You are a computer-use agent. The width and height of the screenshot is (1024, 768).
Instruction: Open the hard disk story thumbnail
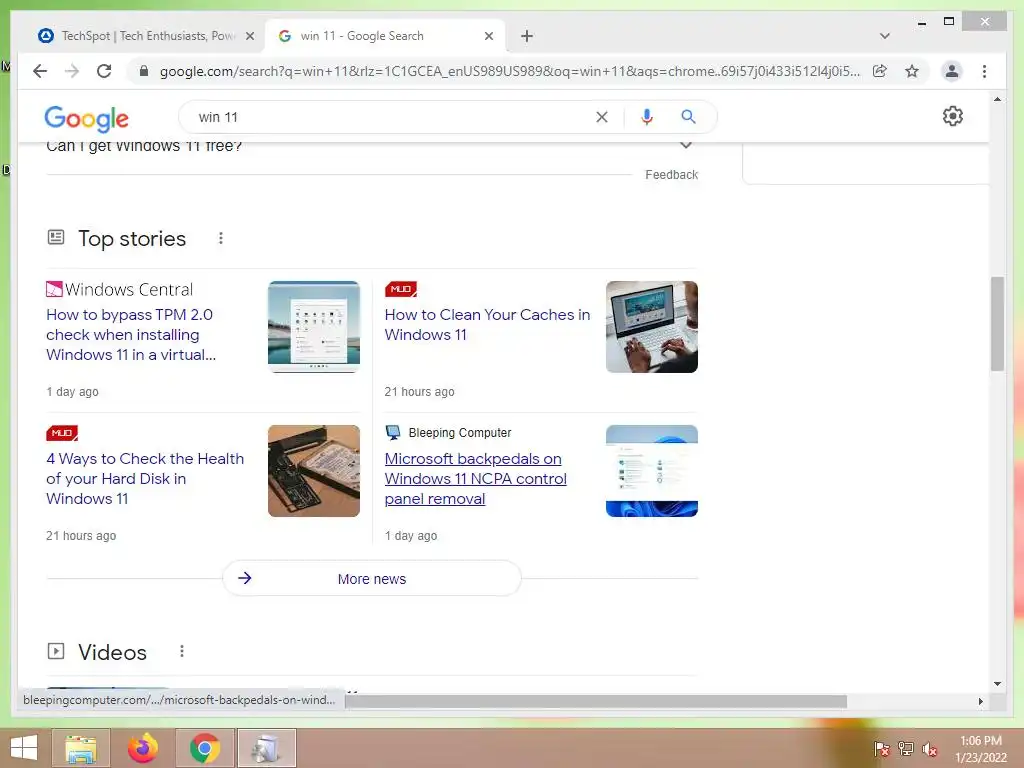pos(313,471)
